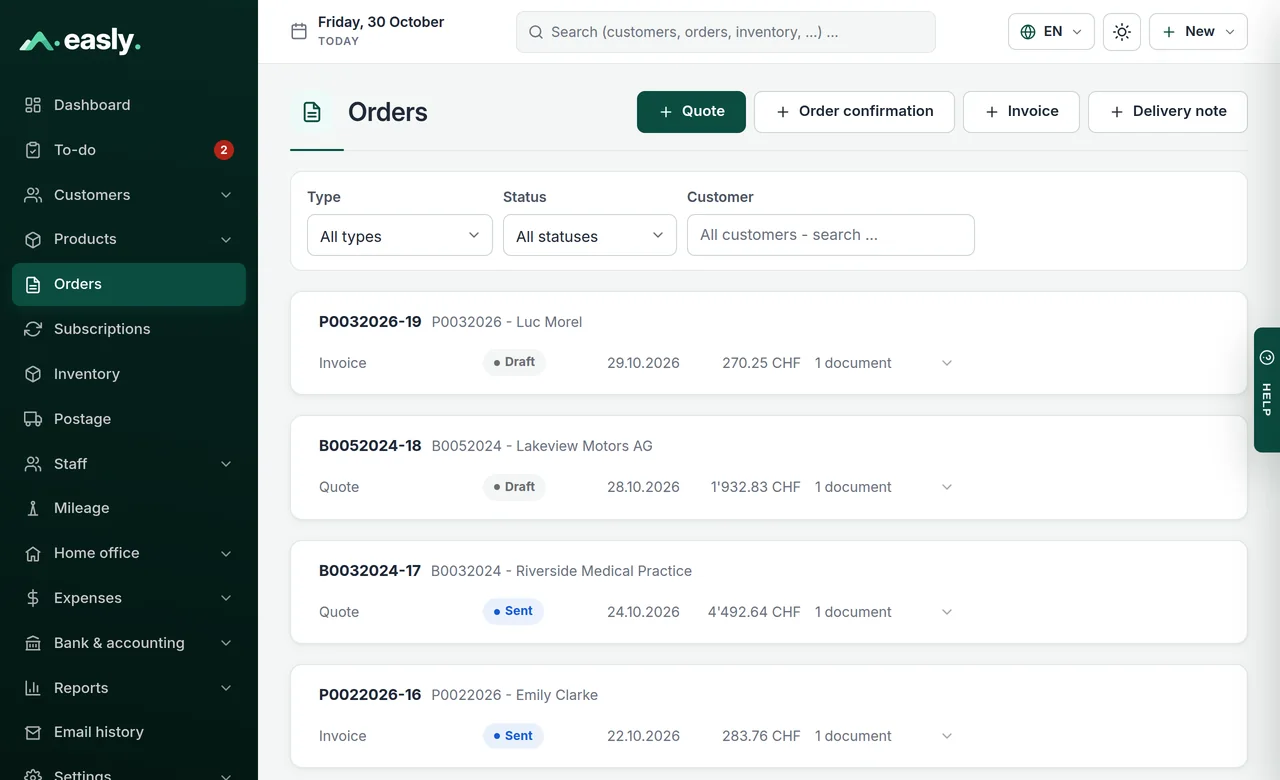The height and width of the screenshot is (780, 1280).
Task: Open the To-do badge showing 2
Action: [224, 150]
